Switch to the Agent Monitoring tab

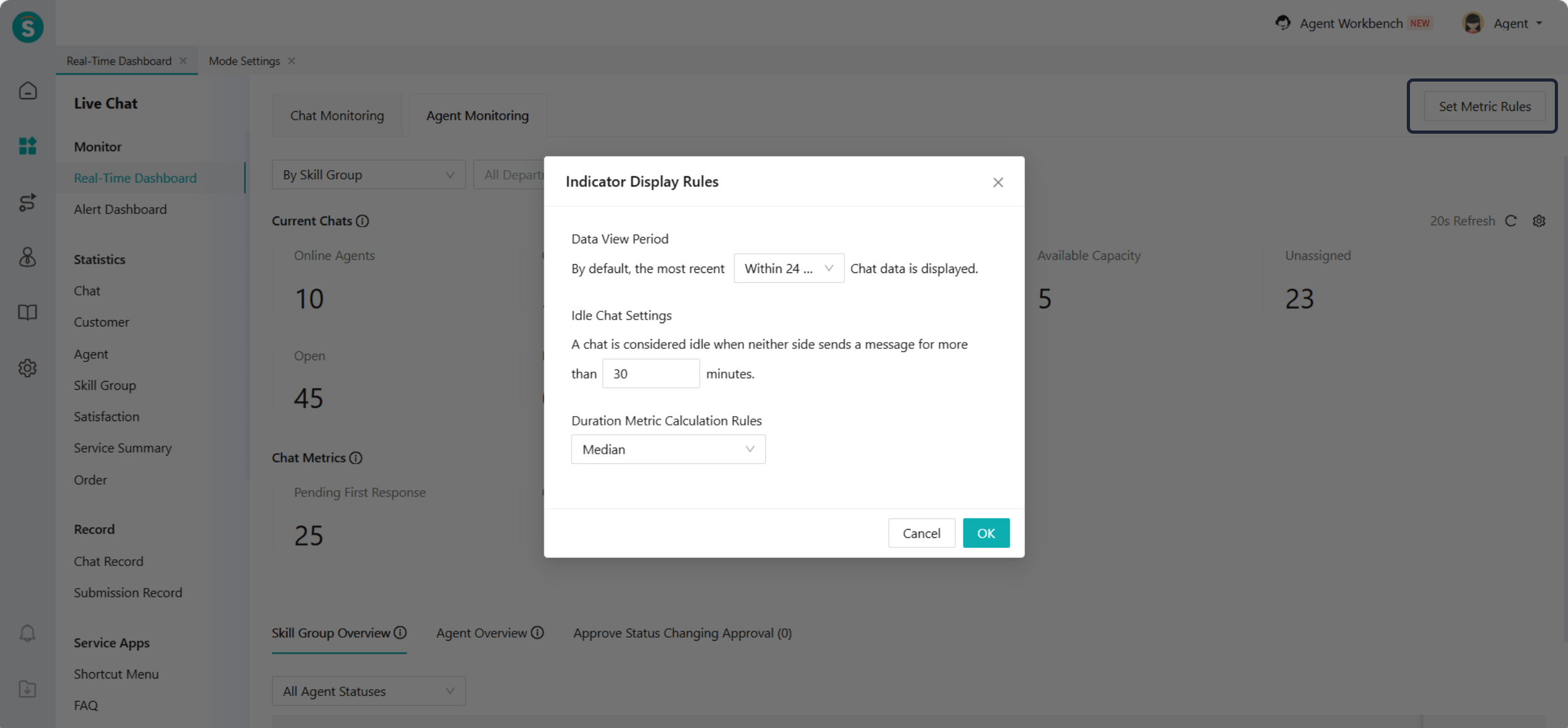point(477,116)
